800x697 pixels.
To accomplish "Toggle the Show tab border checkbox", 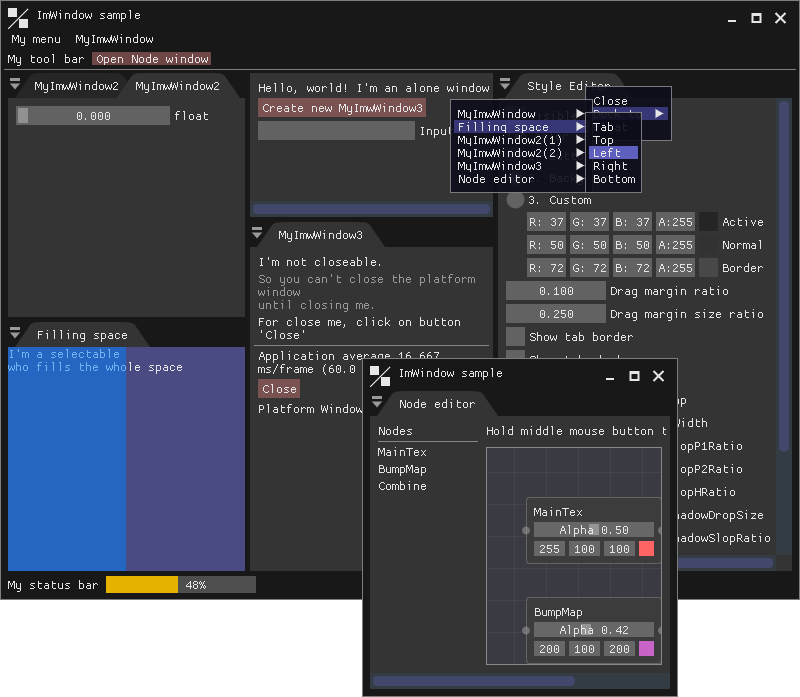I will click(x=515, y=337).
